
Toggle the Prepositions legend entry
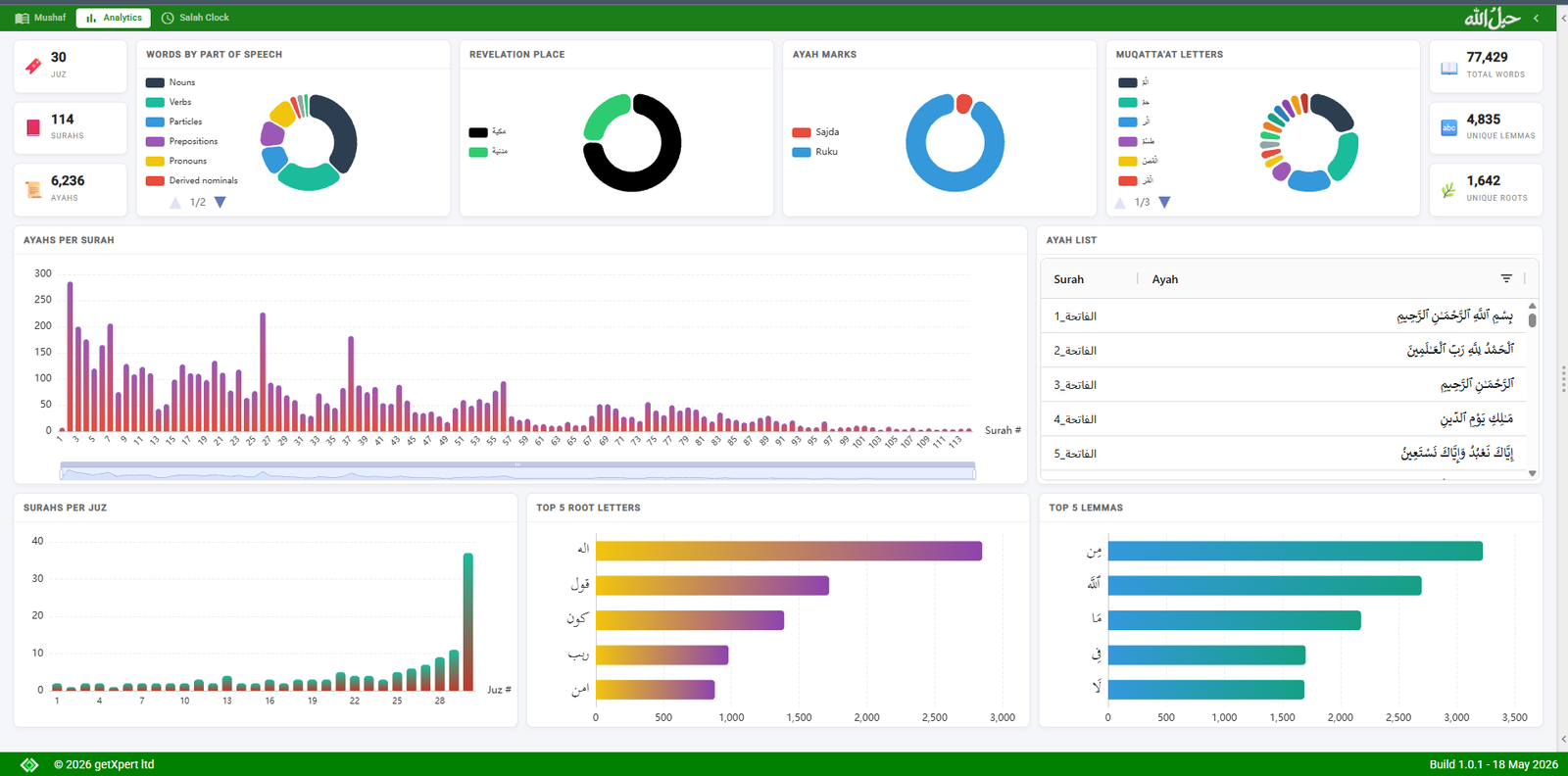pyautogui.click(x=182, y=141)
